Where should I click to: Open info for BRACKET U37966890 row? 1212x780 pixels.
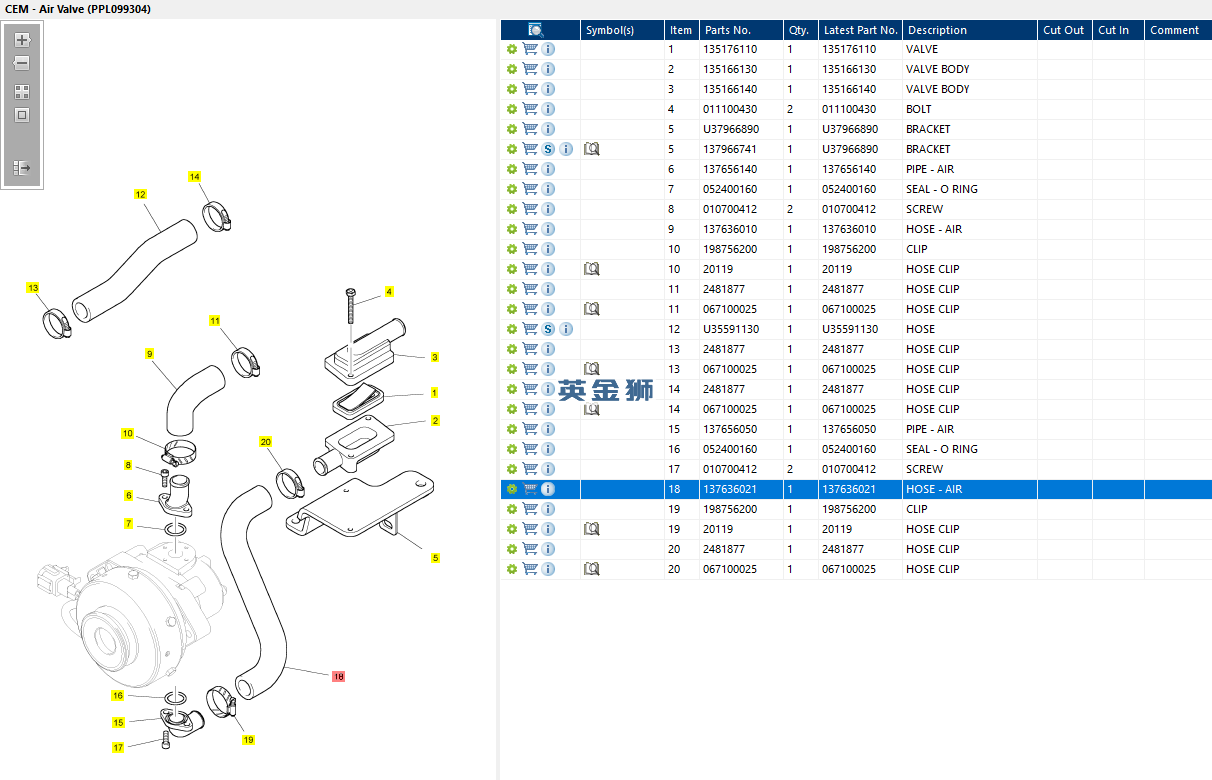(548, 129)
